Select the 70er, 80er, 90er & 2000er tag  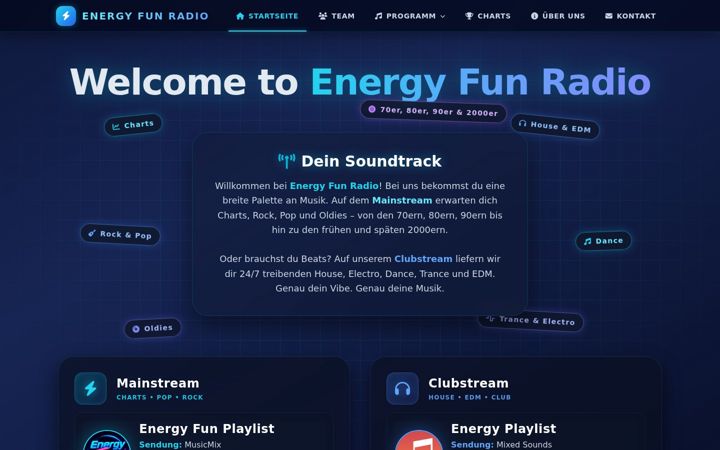[x=433, y=111]
